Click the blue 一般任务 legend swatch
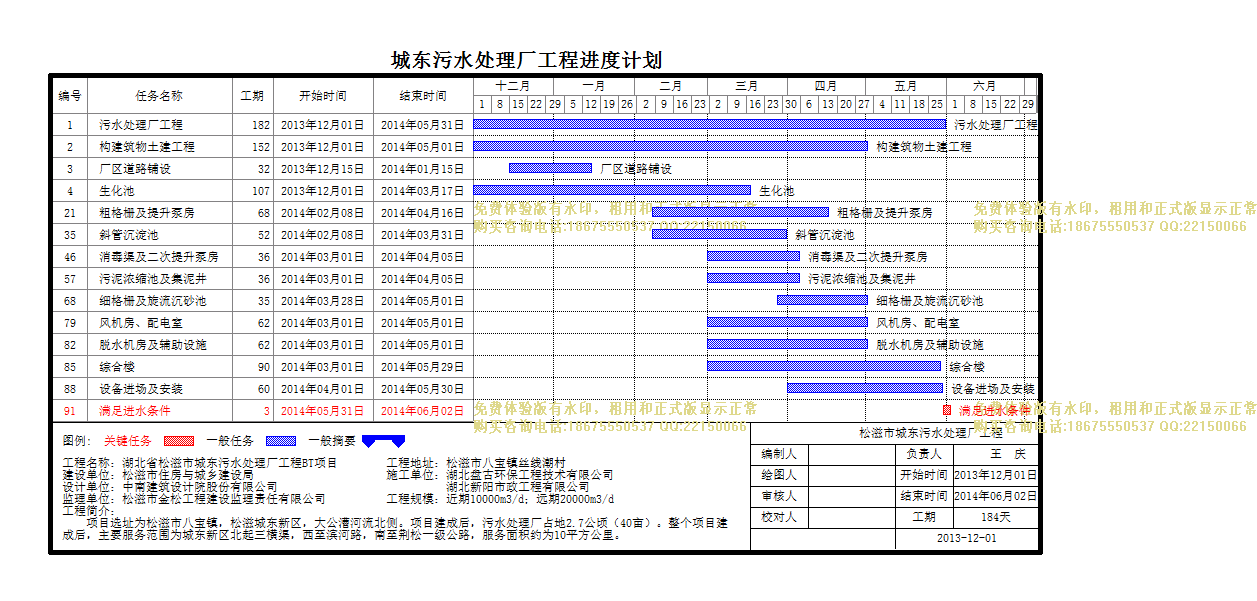 point(281,440)
